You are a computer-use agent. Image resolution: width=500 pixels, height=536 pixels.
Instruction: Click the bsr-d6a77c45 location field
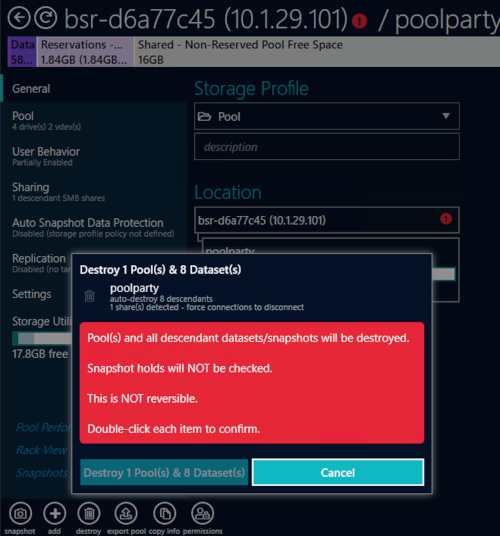(327, 220)
